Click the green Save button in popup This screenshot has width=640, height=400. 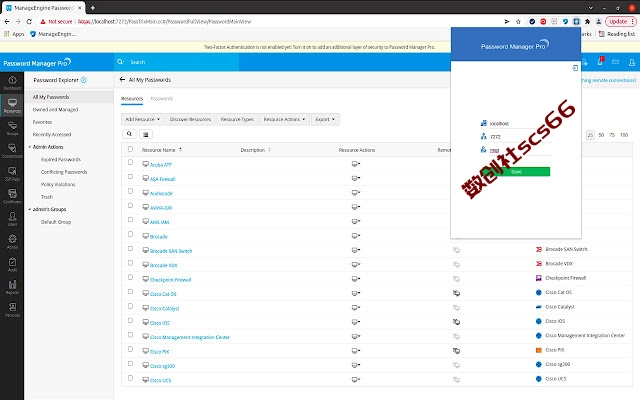[x=516, y=171]
